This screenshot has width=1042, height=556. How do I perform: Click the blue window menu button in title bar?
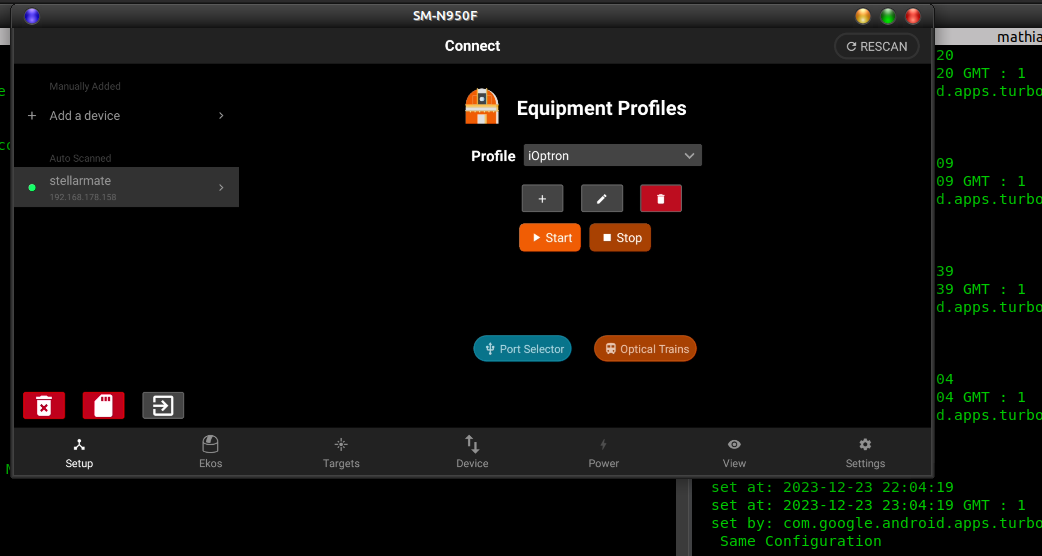tap(32, 16)
